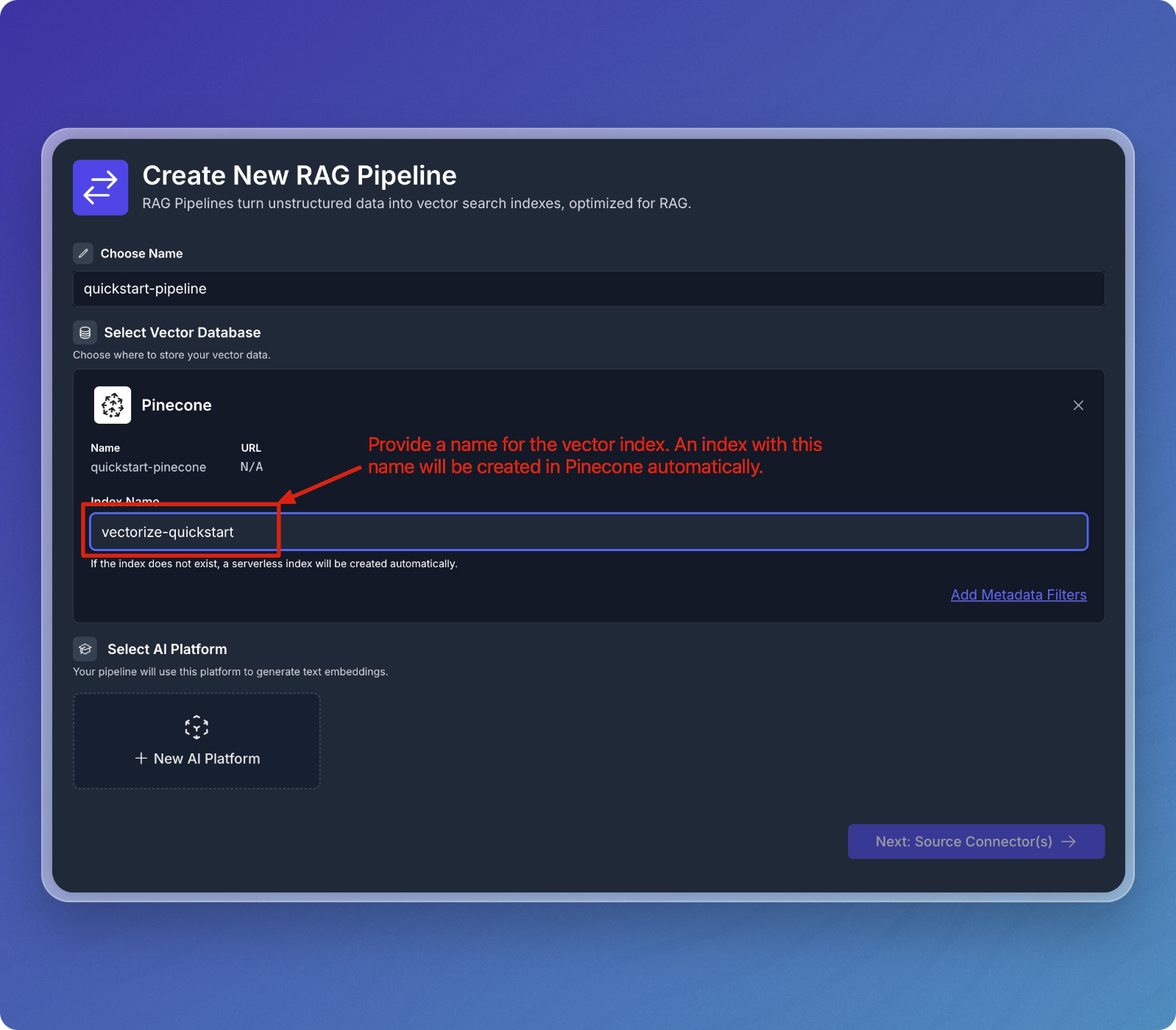Screen dimensions: 1176x1030
Task: Click the 'Choose where to store your vector data.' text
Action: point(171,355)
